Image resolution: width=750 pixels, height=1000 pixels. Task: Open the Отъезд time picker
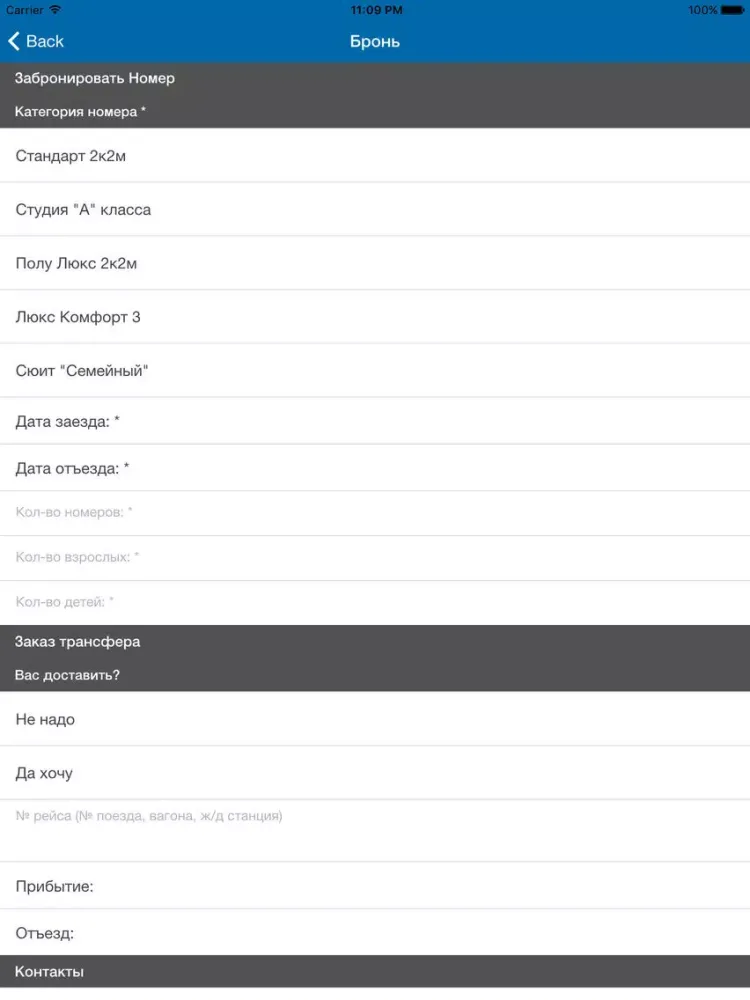375,933
